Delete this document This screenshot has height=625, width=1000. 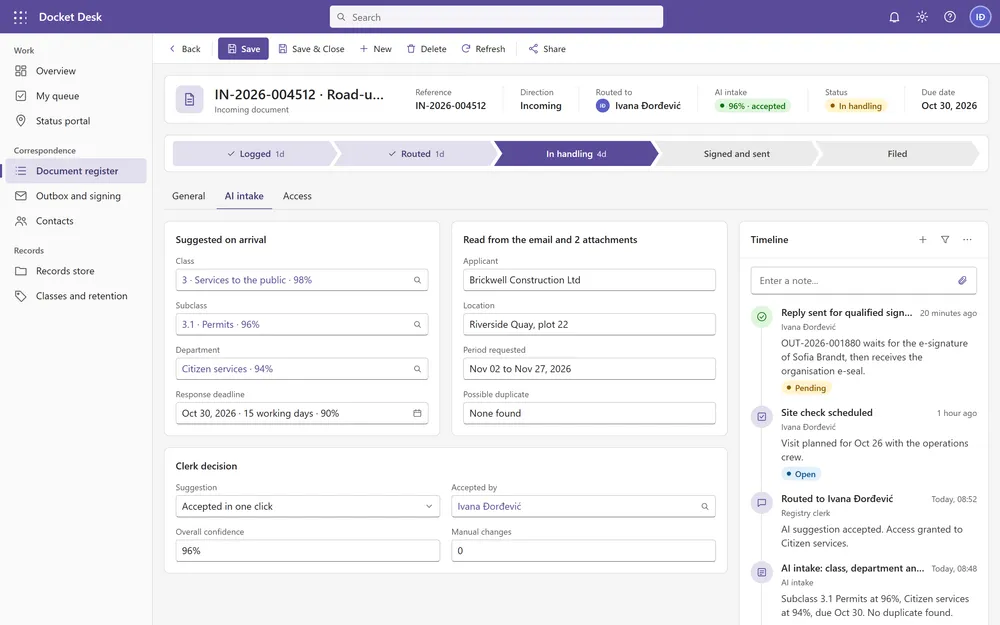coord(427,49)
